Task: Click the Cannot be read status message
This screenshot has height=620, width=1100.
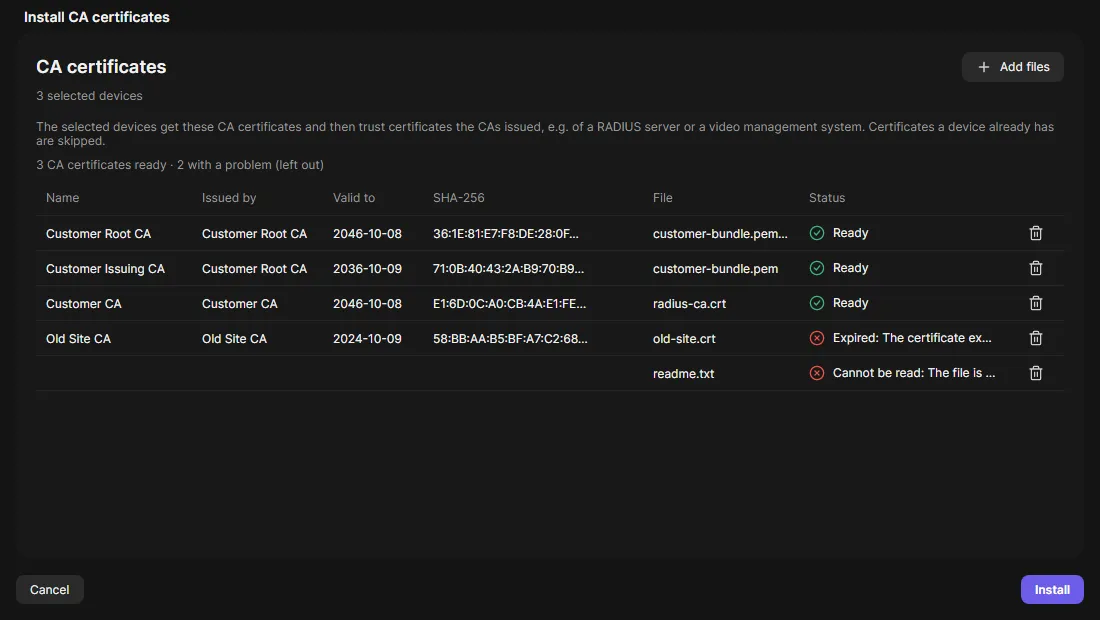Action: pyautogui.click(x=913, y=373)
